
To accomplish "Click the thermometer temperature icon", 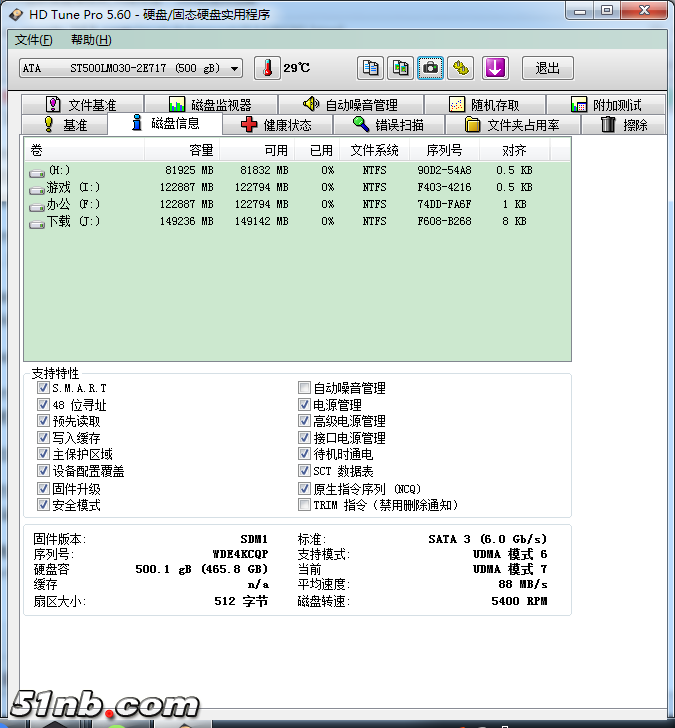I will point(267,68).
